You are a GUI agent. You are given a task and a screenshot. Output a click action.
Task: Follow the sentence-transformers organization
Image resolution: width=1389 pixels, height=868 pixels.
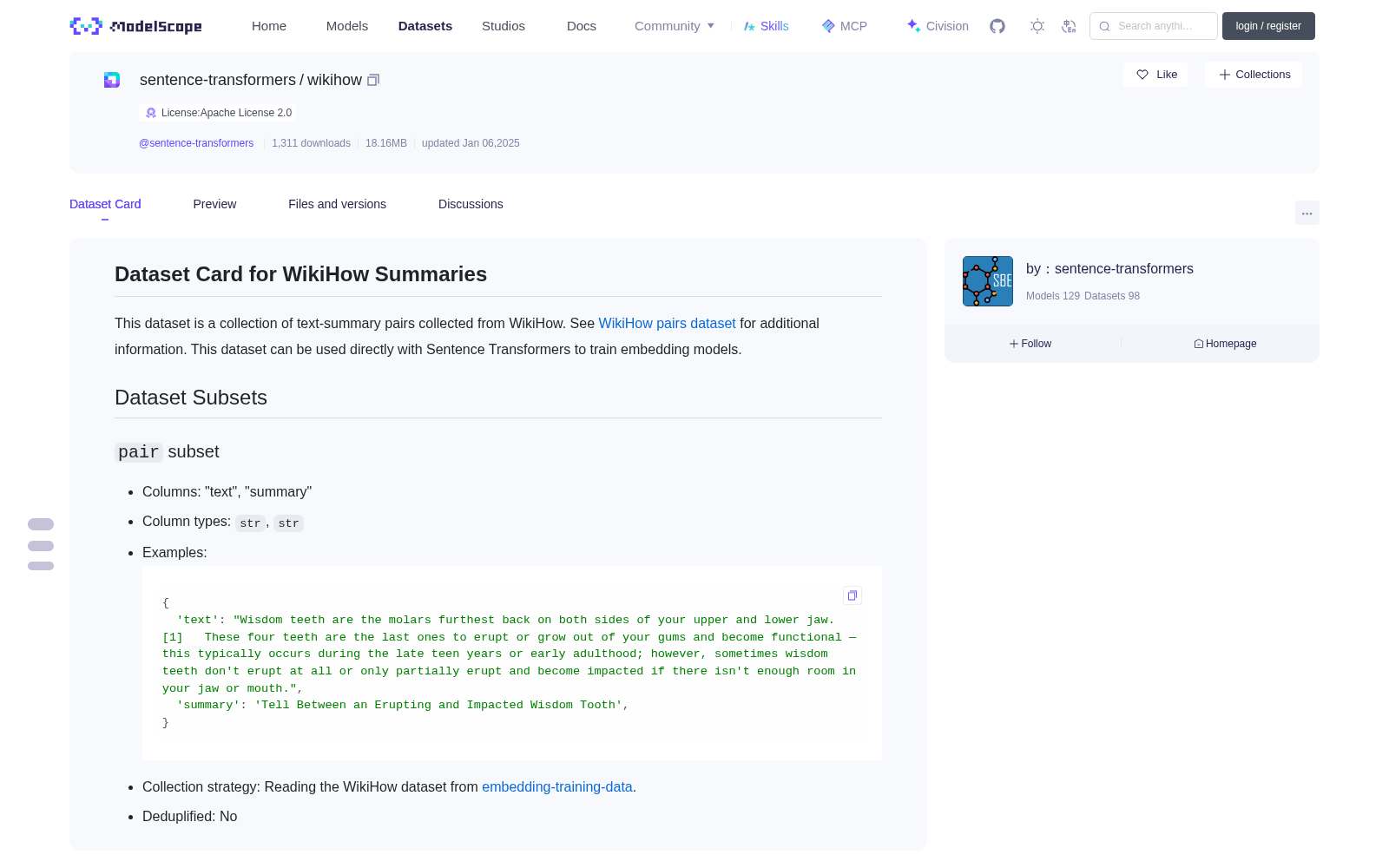pos(1030,344)
